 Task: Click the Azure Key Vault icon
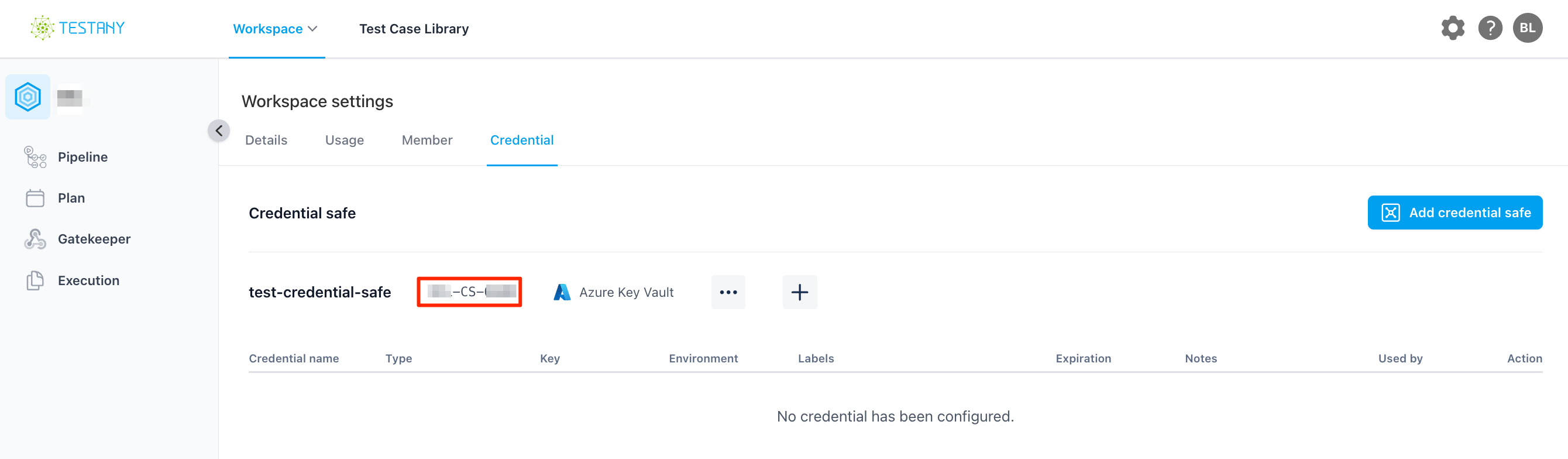click(x=562, y=292)
